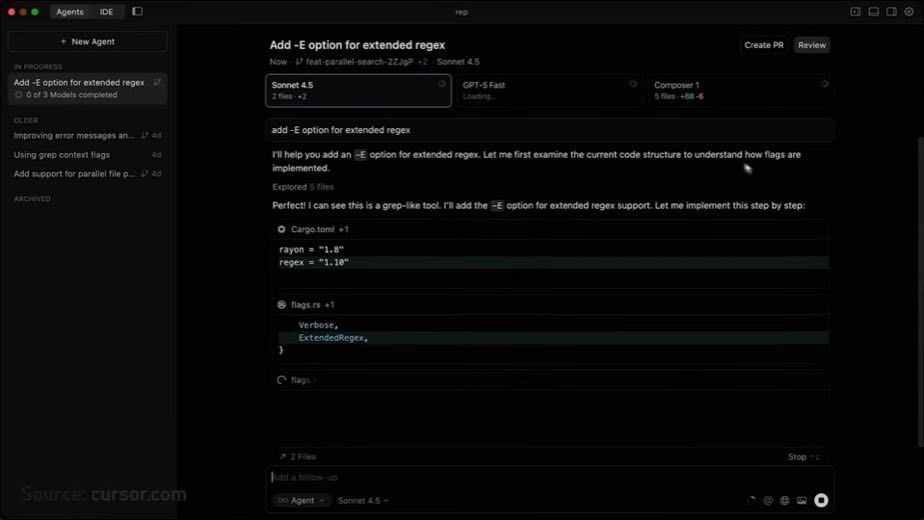The height and width of the screenshot is (520, 924).
Task: Open the in-progress Add -E option agent
Action: tap(88, 88)
